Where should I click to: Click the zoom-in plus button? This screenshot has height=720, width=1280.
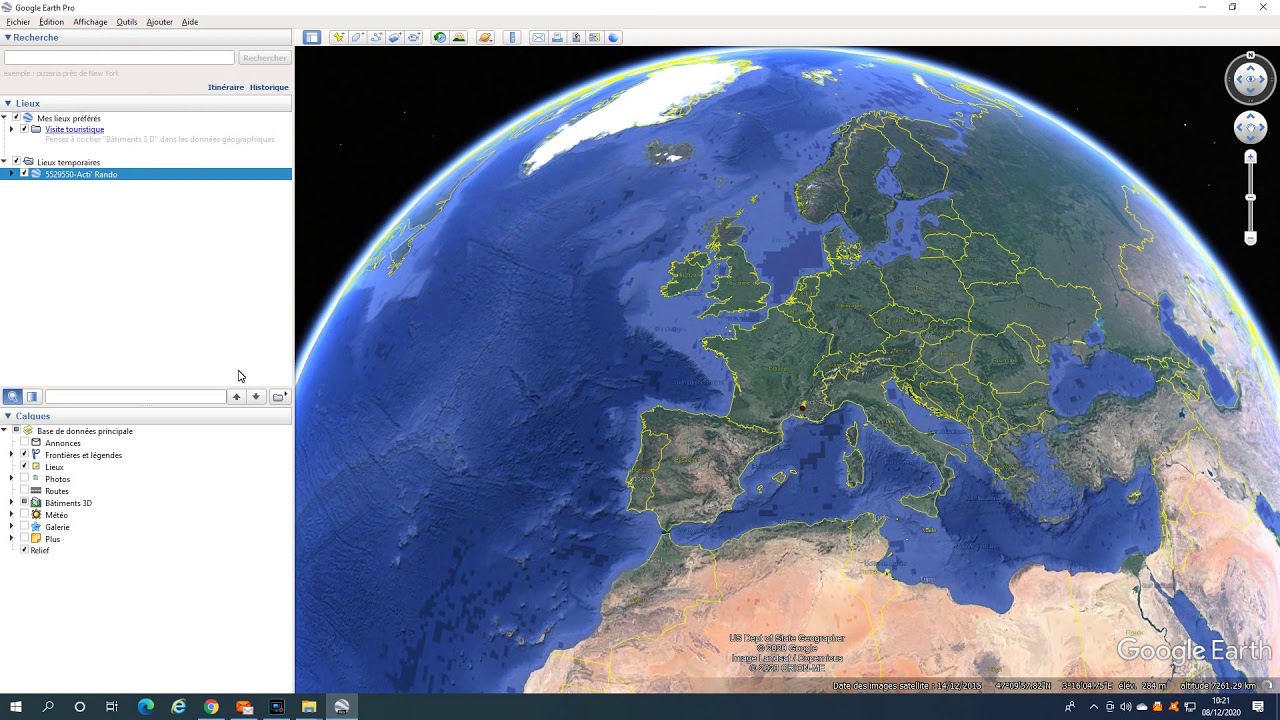click(x=1250, y=158)
